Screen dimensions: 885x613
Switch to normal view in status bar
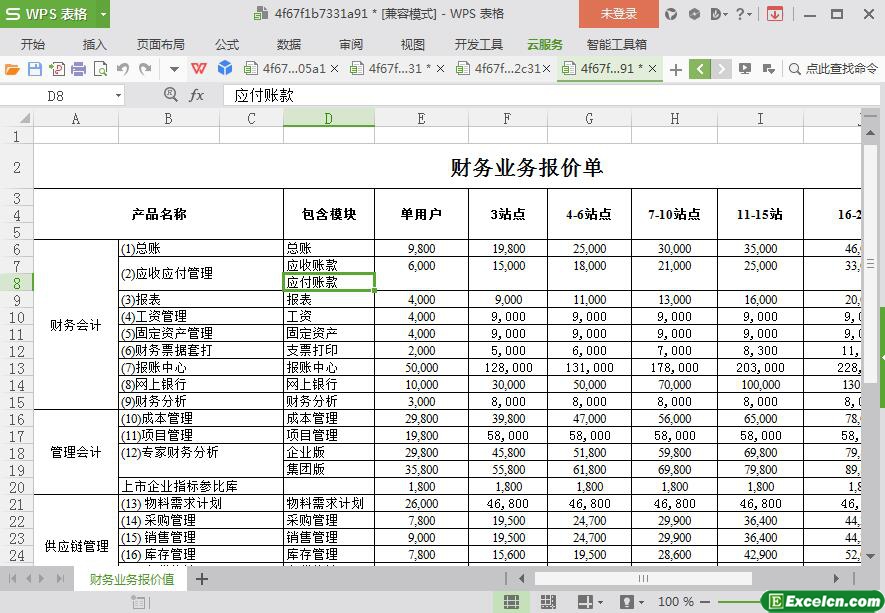point(511,602)
